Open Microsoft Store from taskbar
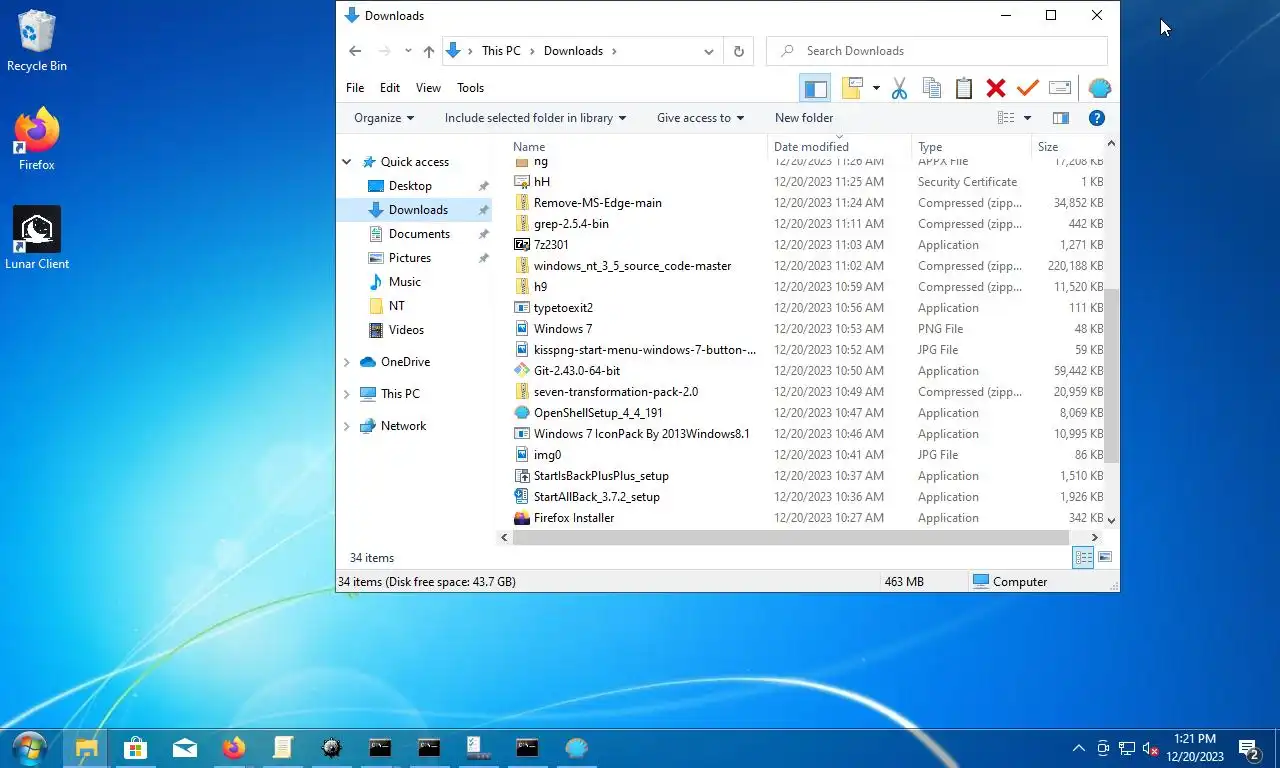 tap(135, 747)
